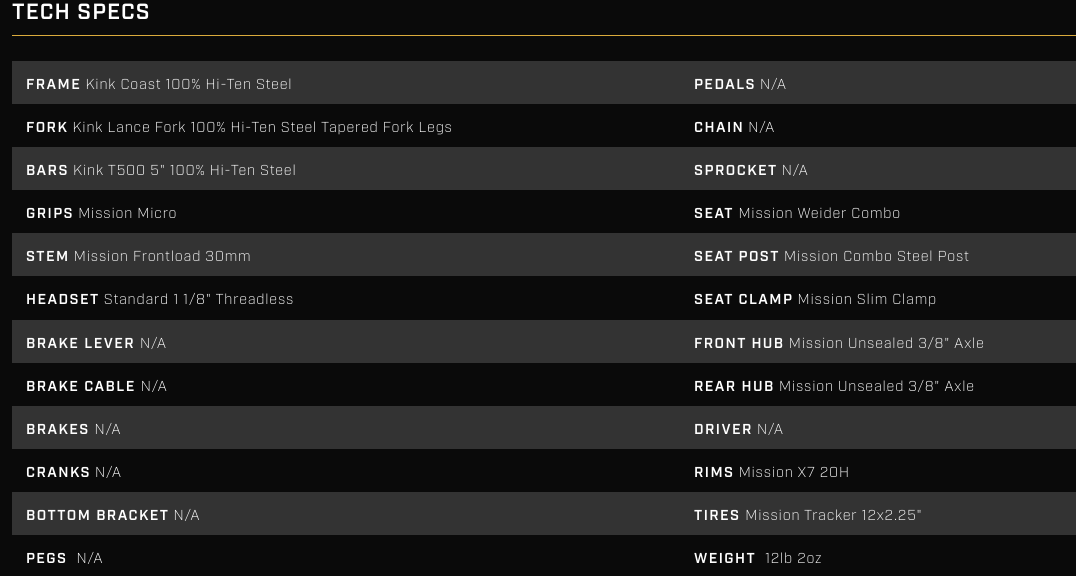Click the PEGS spec entry
Screen dimensions: 1076x576
coord(64,558)
